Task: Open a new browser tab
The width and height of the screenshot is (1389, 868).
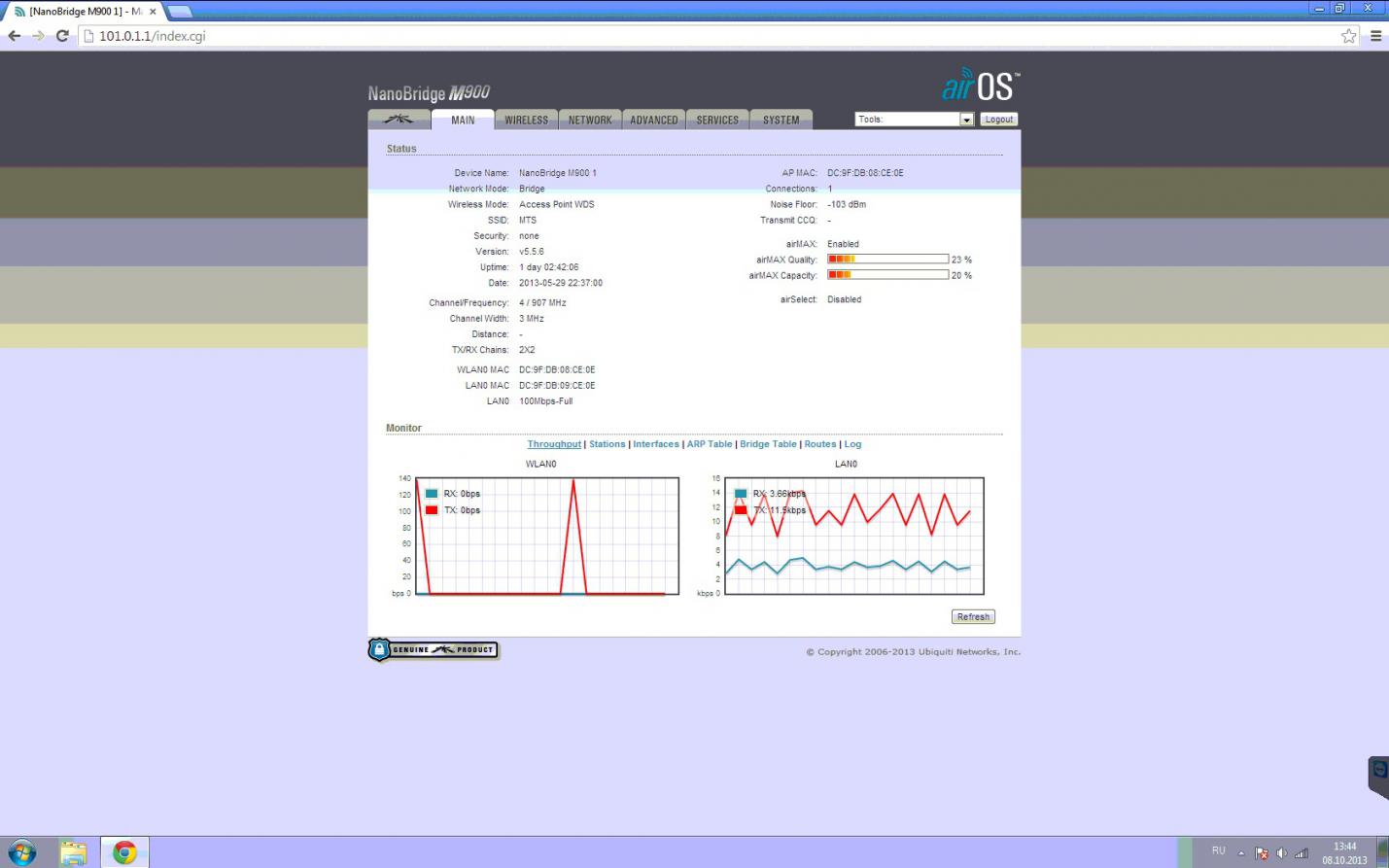Action: [x=180, y=12]
